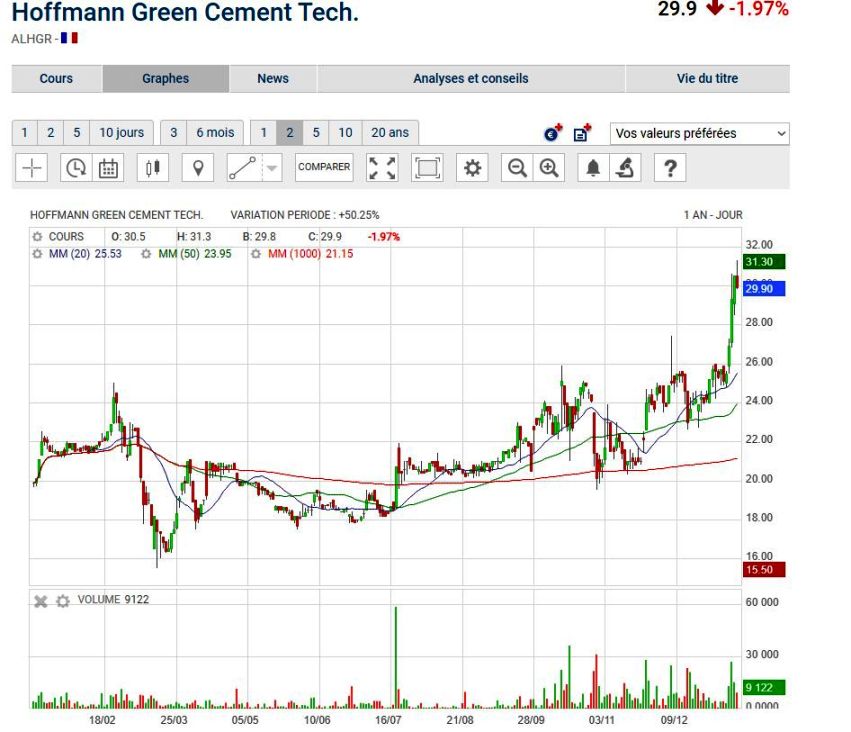Set a price alert with bell icon
This screenshot has width=851, height=732.
pyautogui.click(x=593, y=168)
